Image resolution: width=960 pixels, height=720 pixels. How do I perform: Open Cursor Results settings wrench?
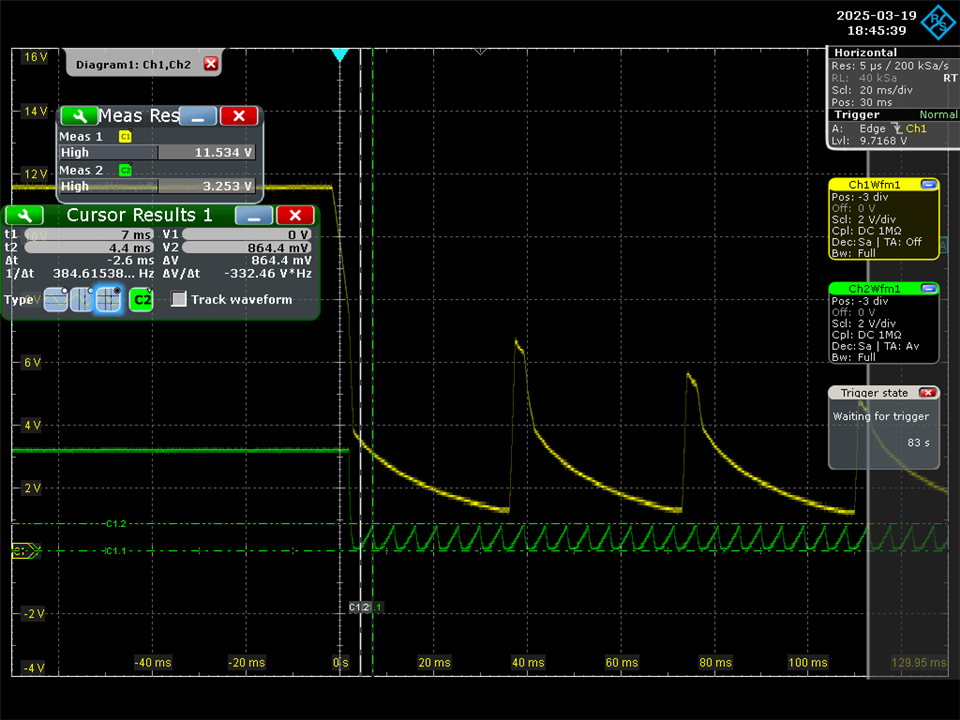point(24,215)
